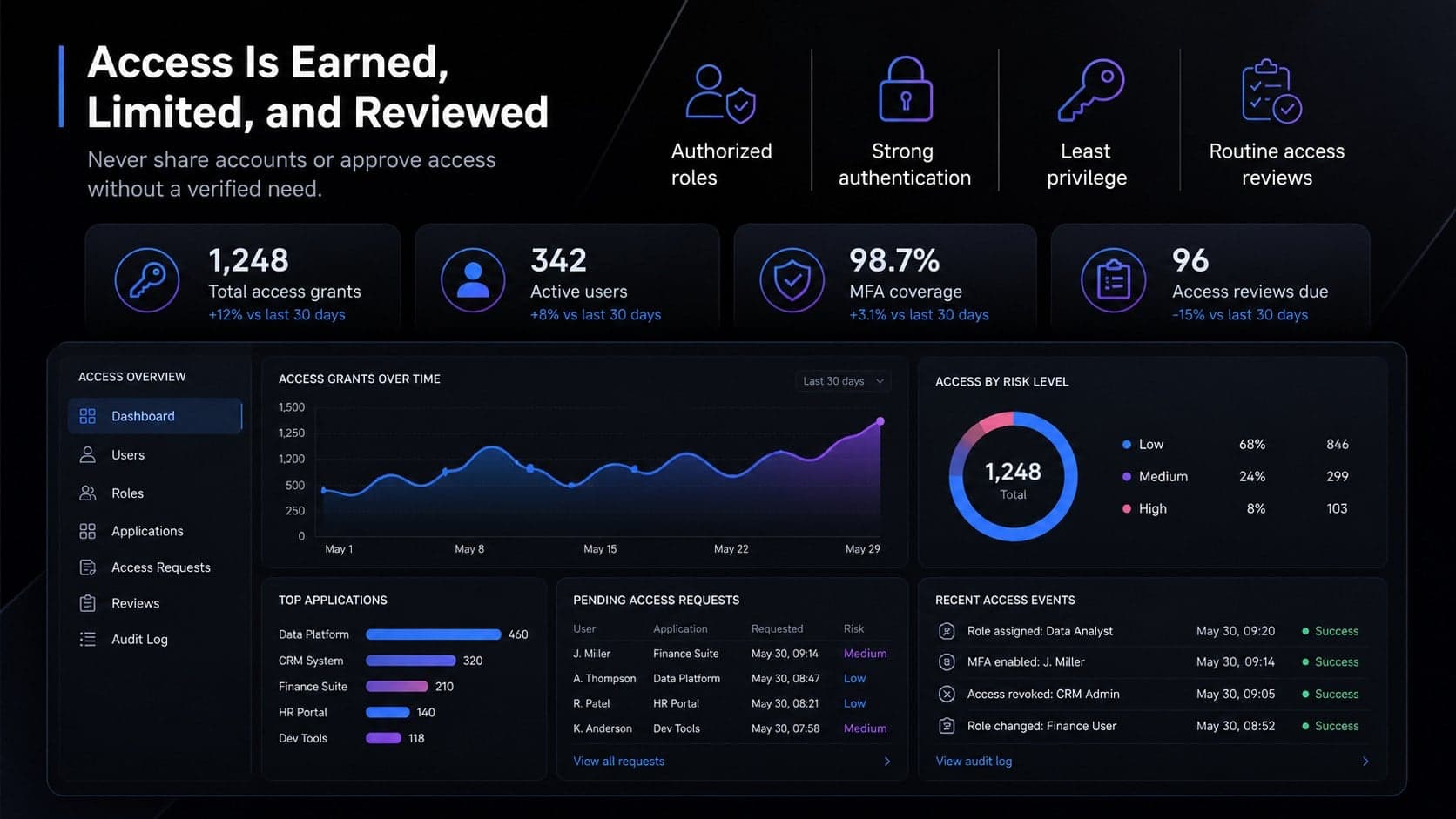Click the Role assigned Data Analyst event icon

pos(947,631)
